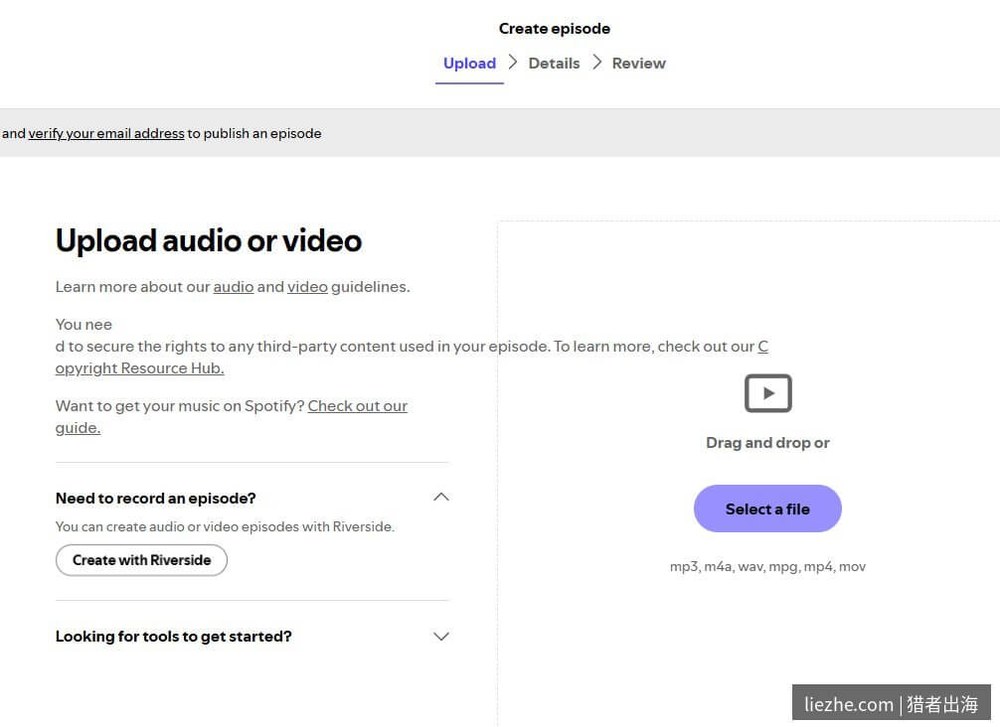
Task: Click the chevron between Details and Review
Action: click(x=597, y=62)
